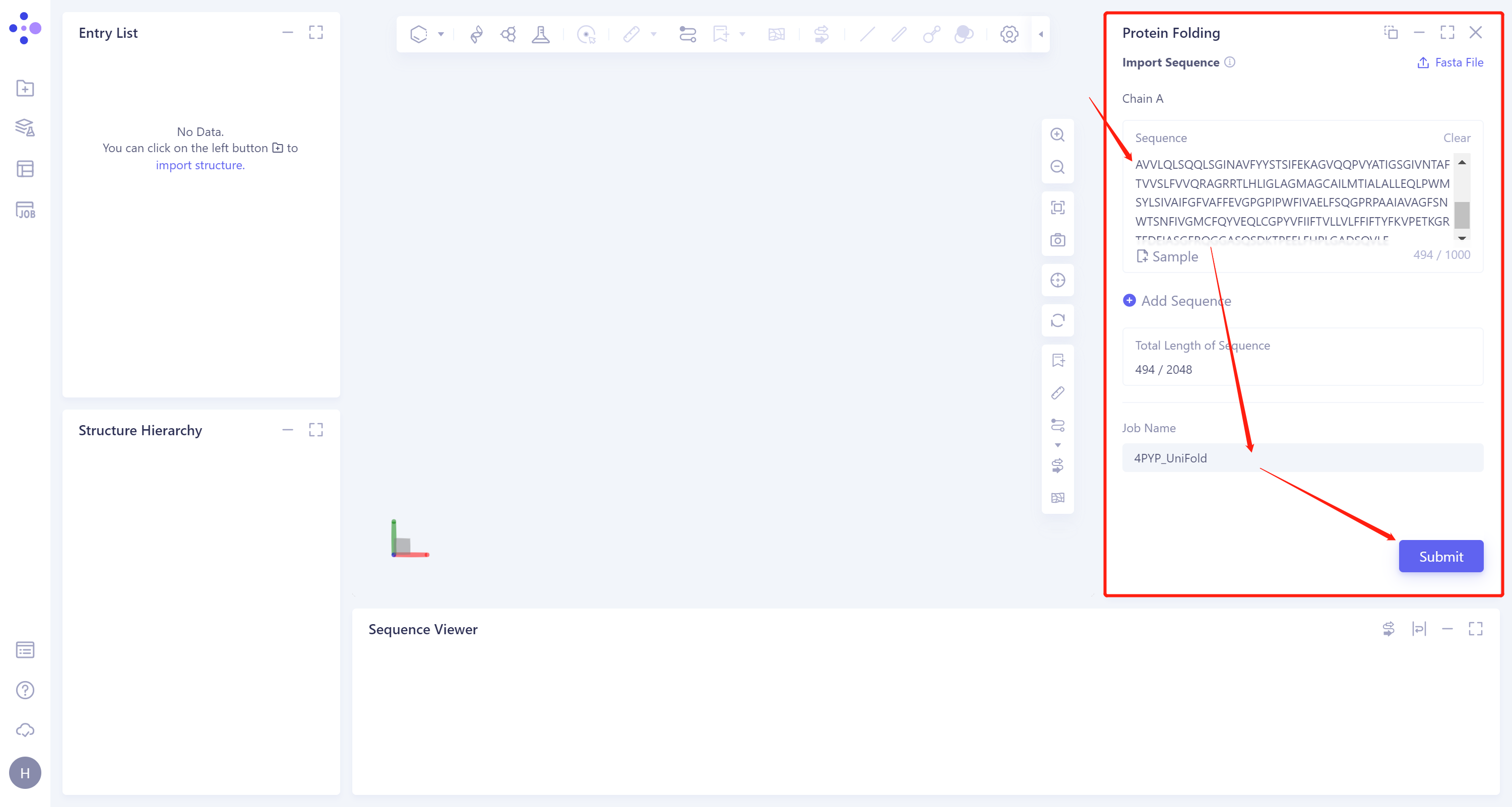The image size is (1512, 807).
Task: Expand the small arrow in right viewer toolbar
Action: tap(1058, 445)
